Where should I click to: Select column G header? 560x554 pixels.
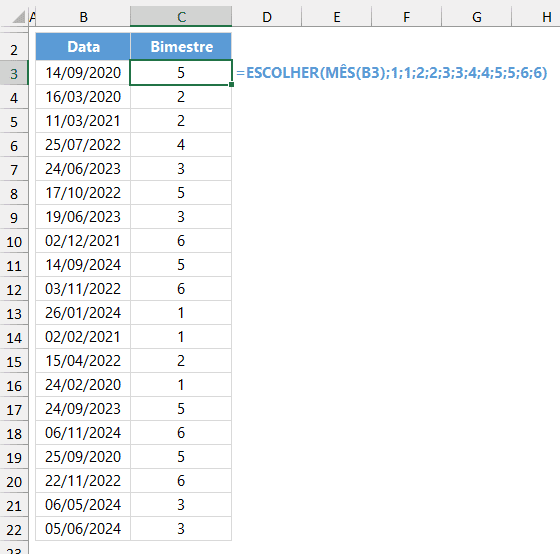(477, 17)
